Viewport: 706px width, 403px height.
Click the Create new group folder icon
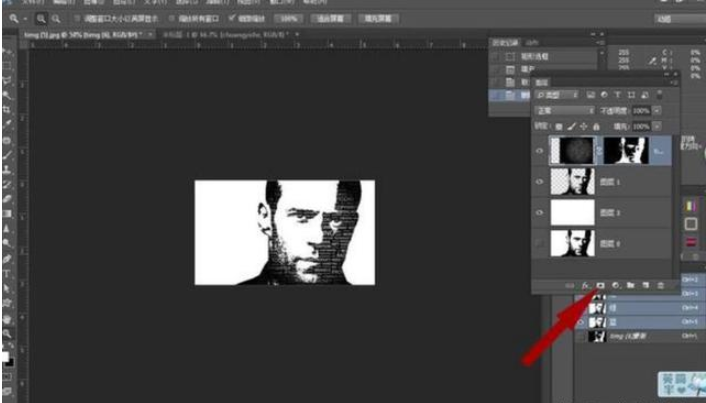point(631,286)
